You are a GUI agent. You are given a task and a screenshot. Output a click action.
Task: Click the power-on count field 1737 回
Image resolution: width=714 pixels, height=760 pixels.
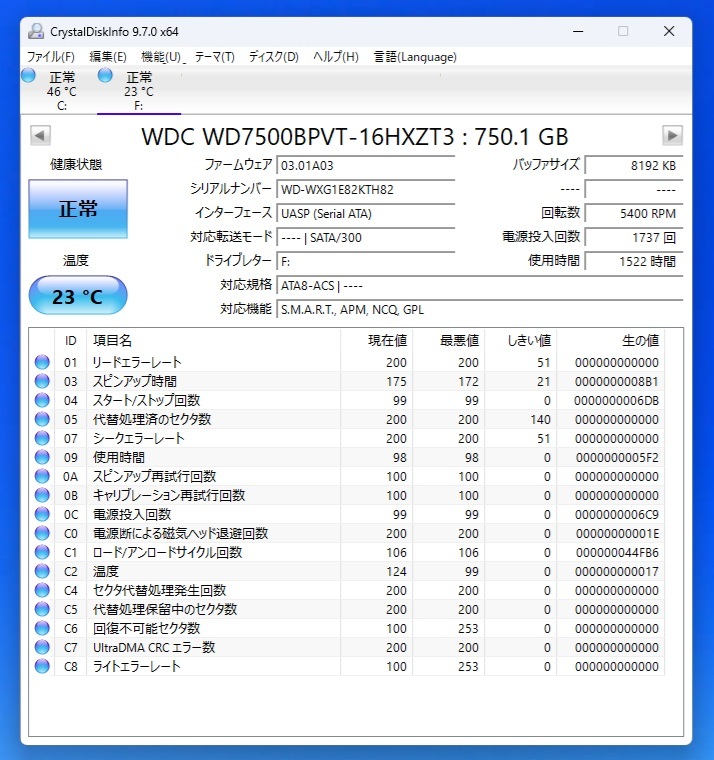click(634, 238)
